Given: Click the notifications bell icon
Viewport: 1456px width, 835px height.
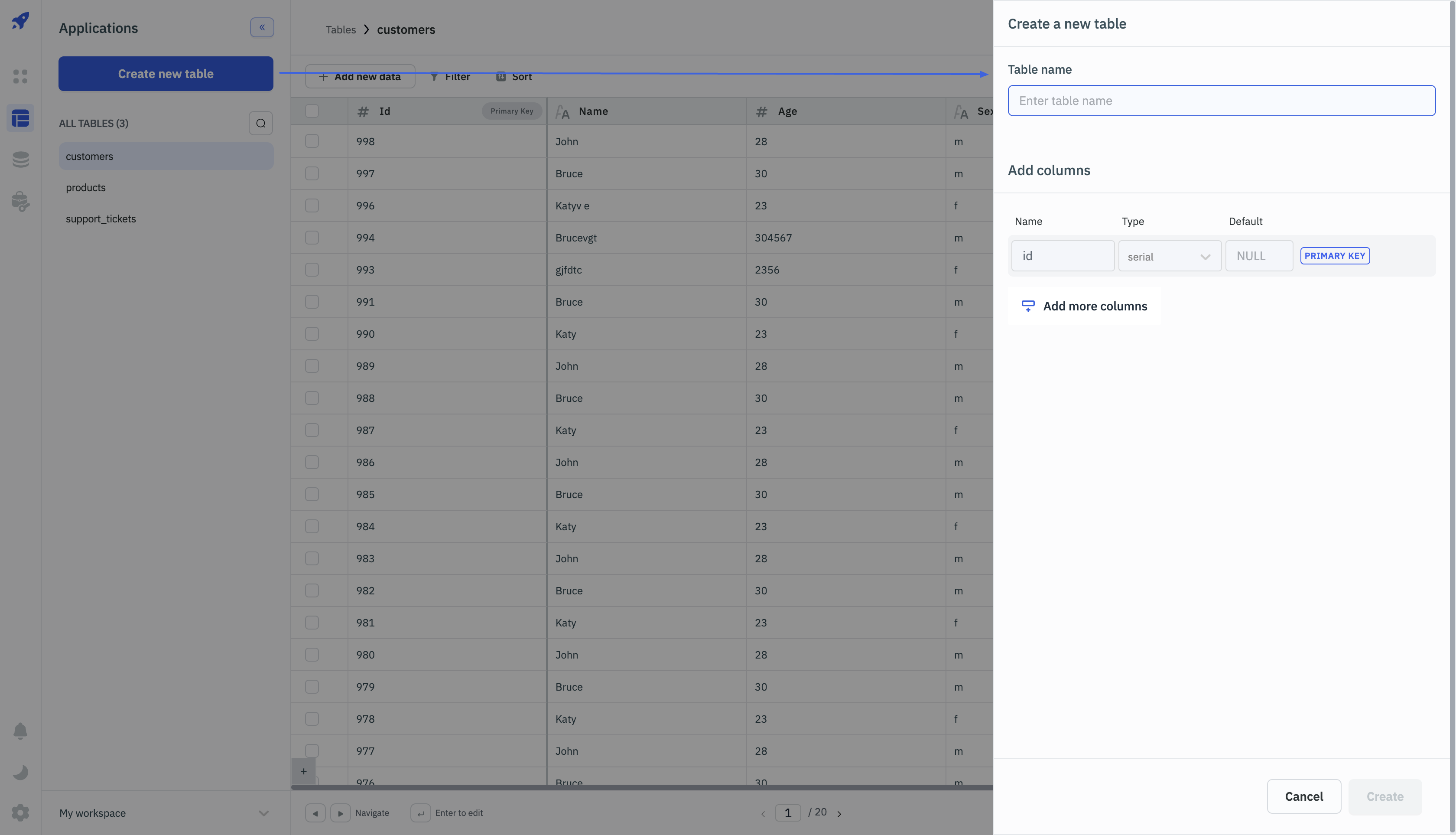Looking at the screenshot, I should point(21,731).
